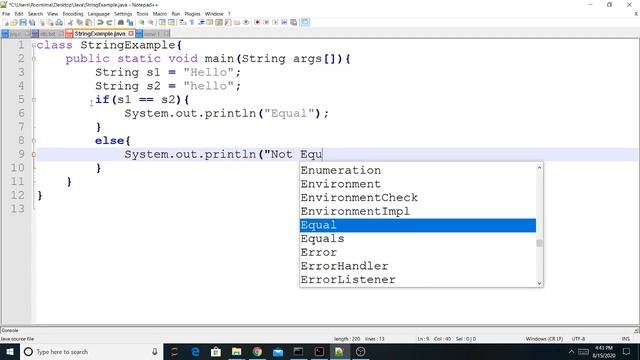Screen dimensions: 640x360
Task: Choose Error from autocomplete list
Action: point(418,252)
